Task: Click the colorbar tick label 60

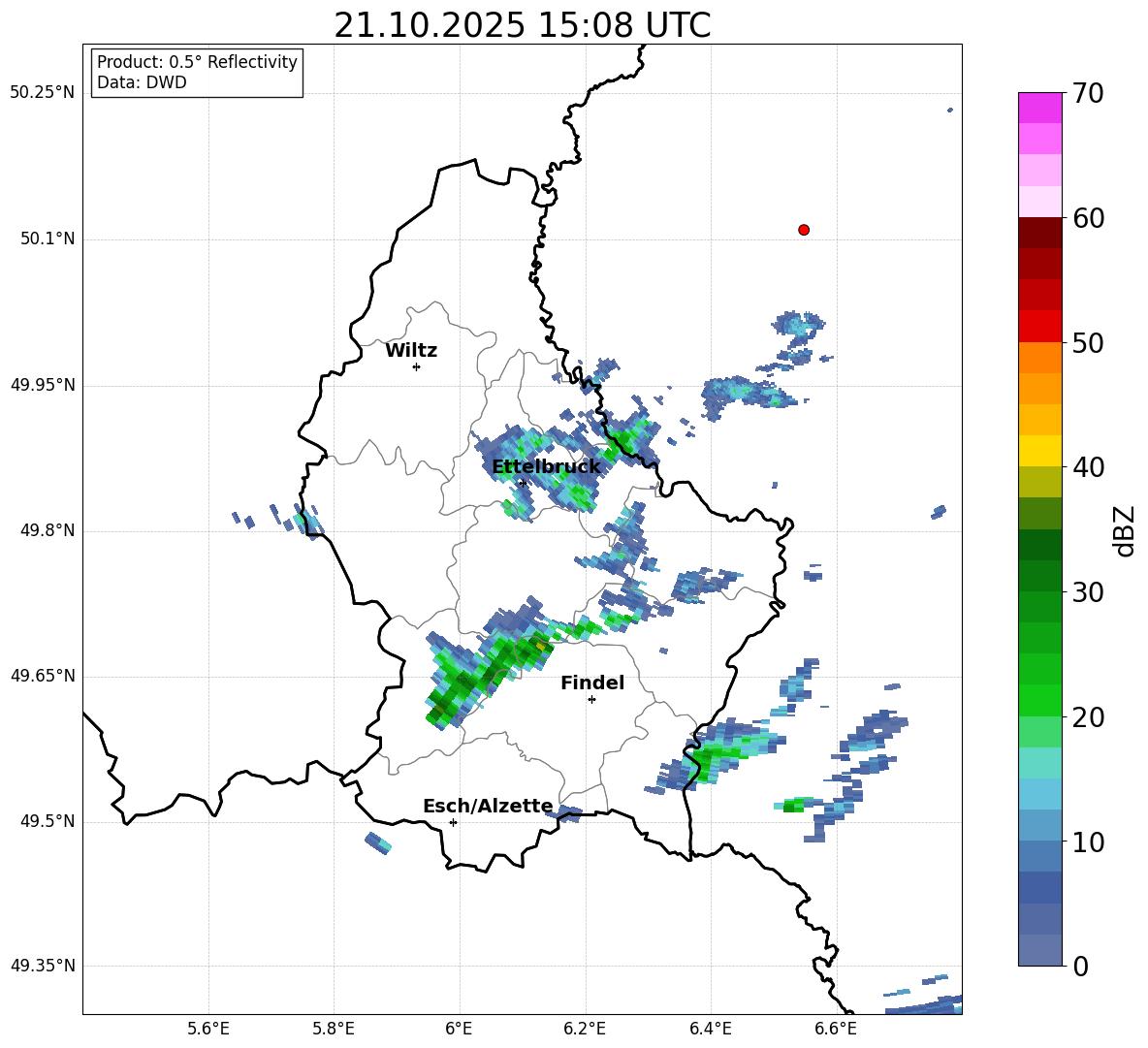Action: 1088,218
